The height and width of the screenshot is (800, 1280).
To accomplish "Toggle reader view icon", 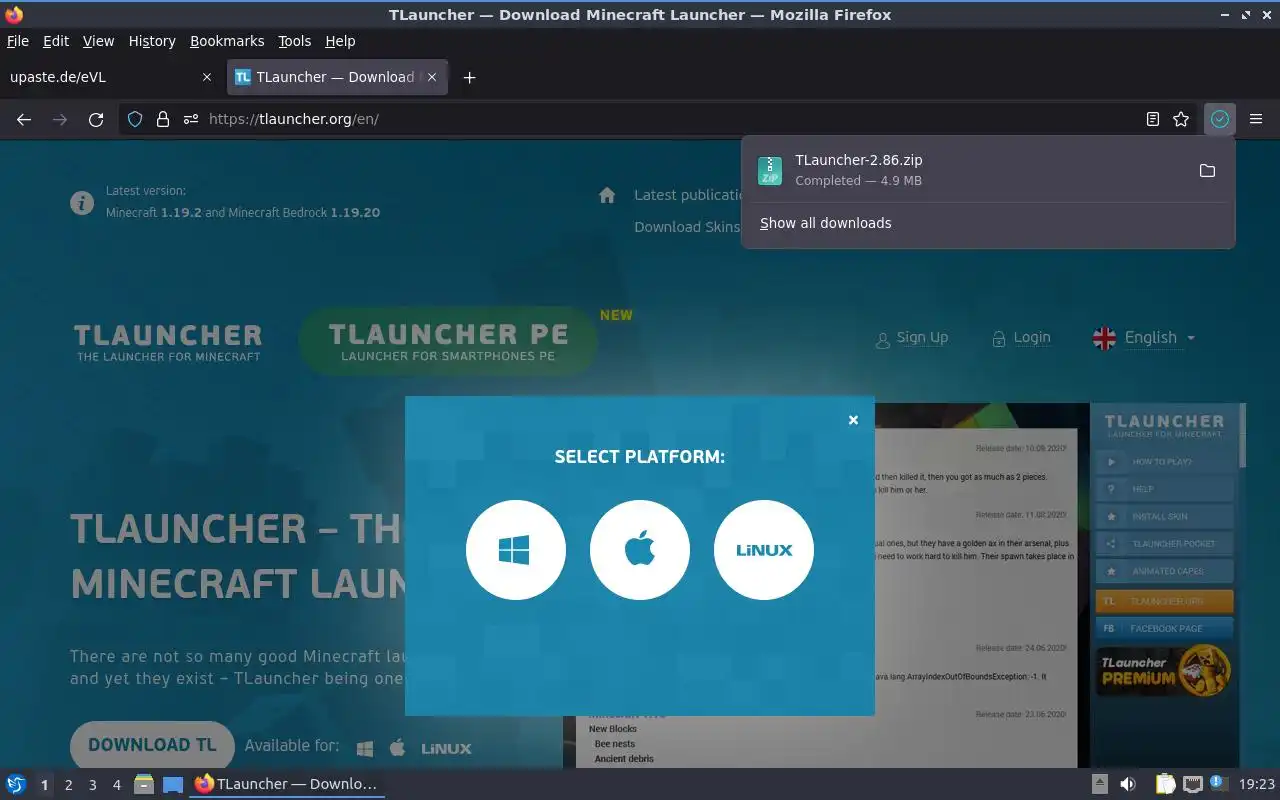I will [1153, 119].
